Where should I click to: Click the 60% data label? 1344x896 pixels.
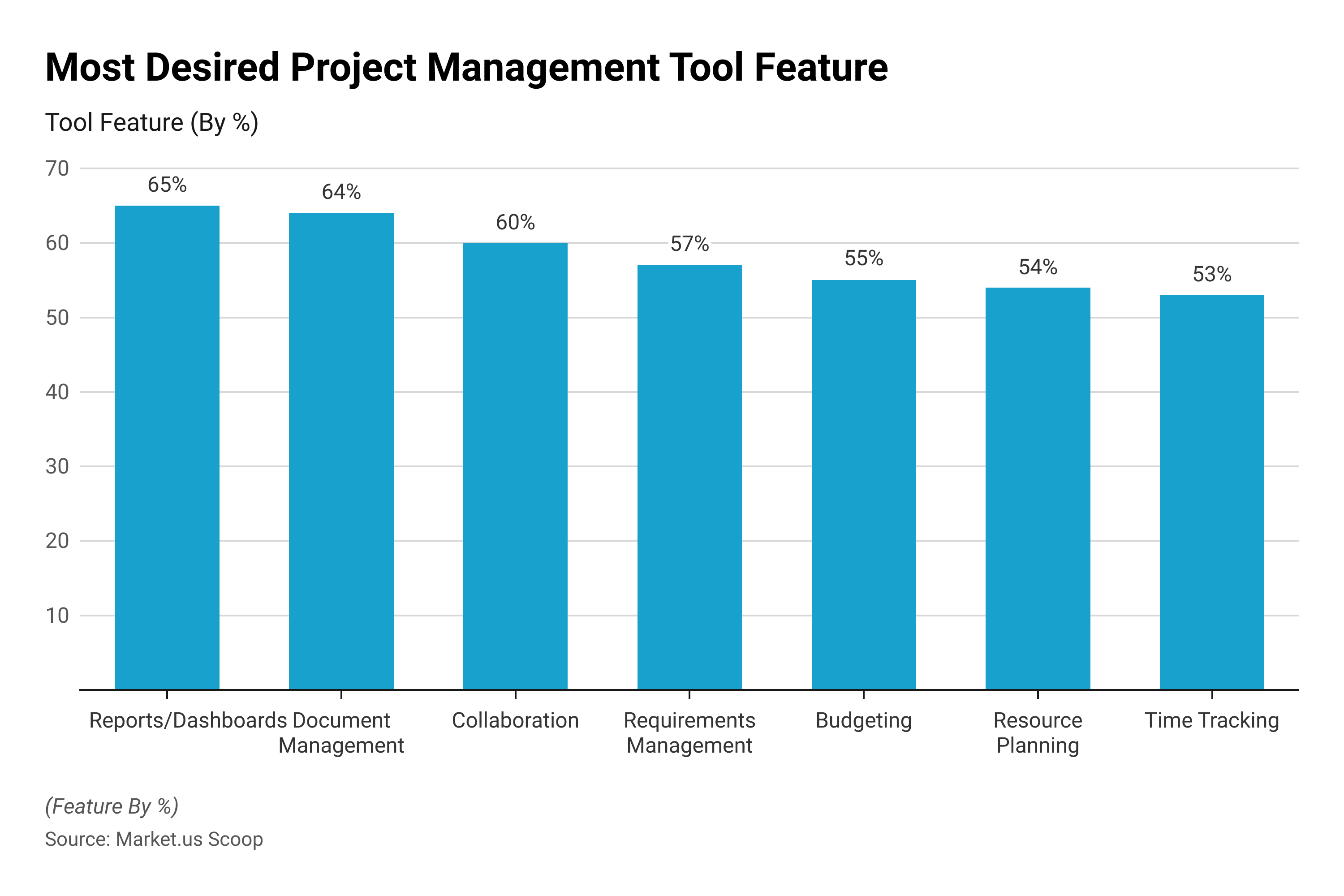[x=515, y=222]
